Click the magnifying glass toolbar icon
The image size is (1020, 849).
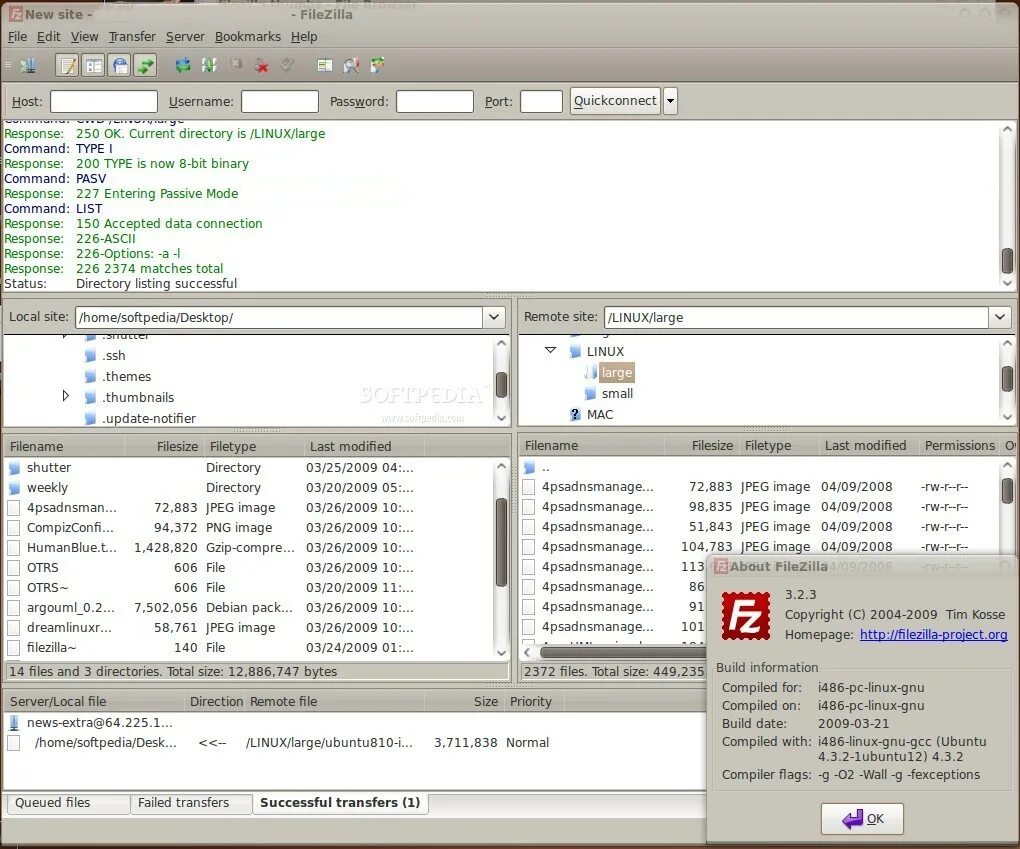(x=351, y=65)
